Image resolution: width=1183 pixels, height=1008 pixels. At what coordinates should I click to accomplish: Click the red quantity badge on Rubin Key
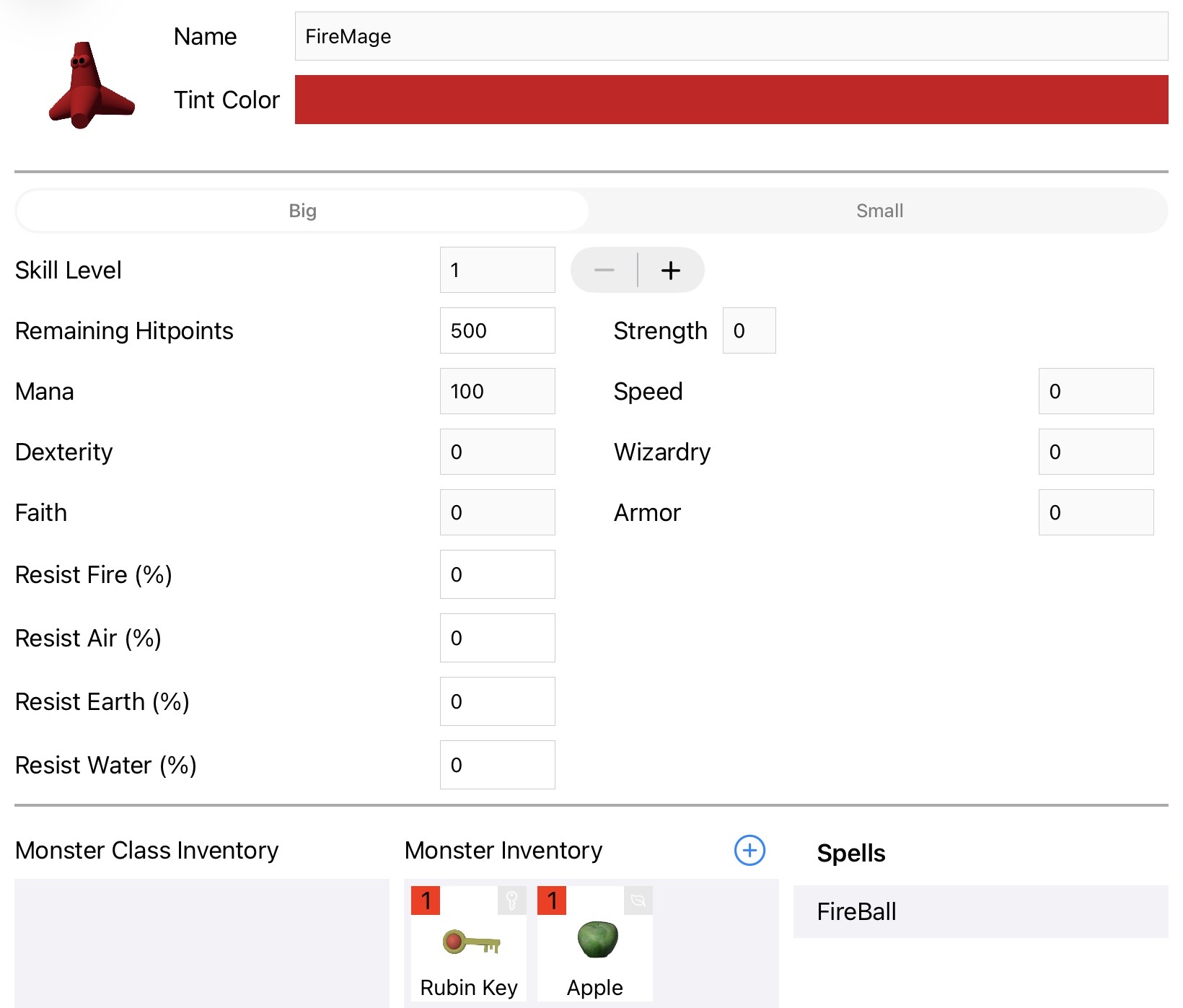point(426,900)
